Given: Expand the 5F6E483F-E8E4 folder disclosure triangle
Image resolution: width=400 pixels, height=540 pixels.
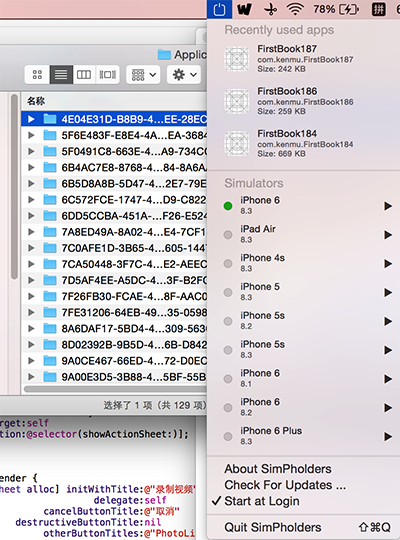Looking at the screenshot, I should (31, 135).
